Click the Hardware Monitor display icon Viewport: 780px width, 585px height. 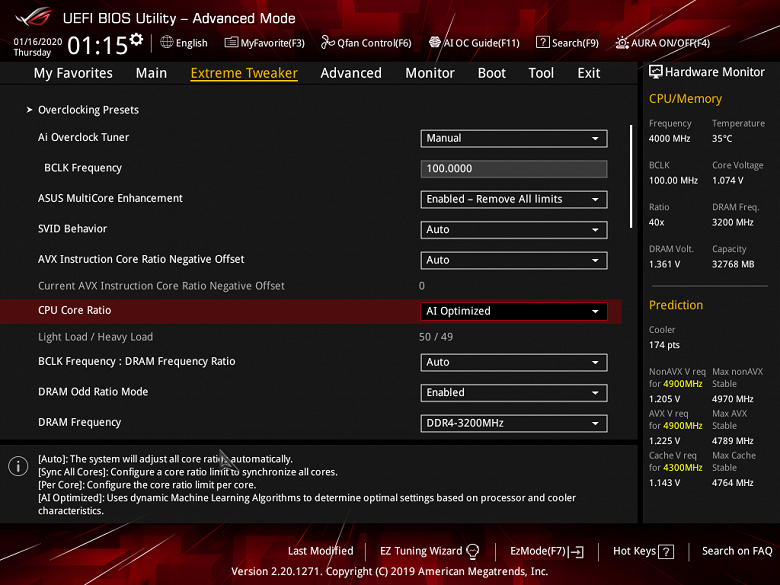(656, 72)
